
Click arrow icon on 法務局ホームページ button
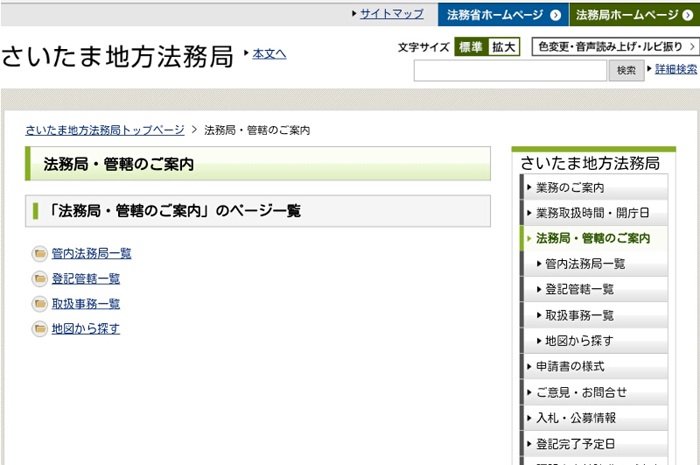point(688,15)
